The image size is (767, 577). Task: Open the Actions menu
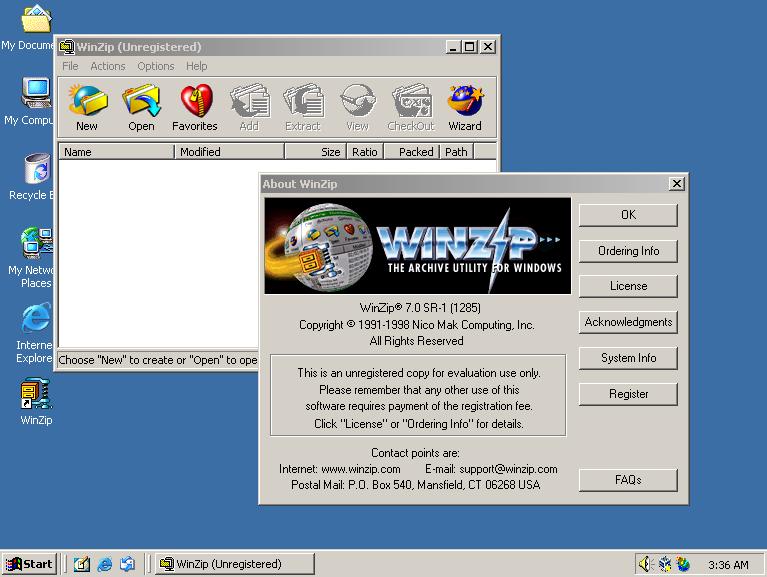click(108, 66)
